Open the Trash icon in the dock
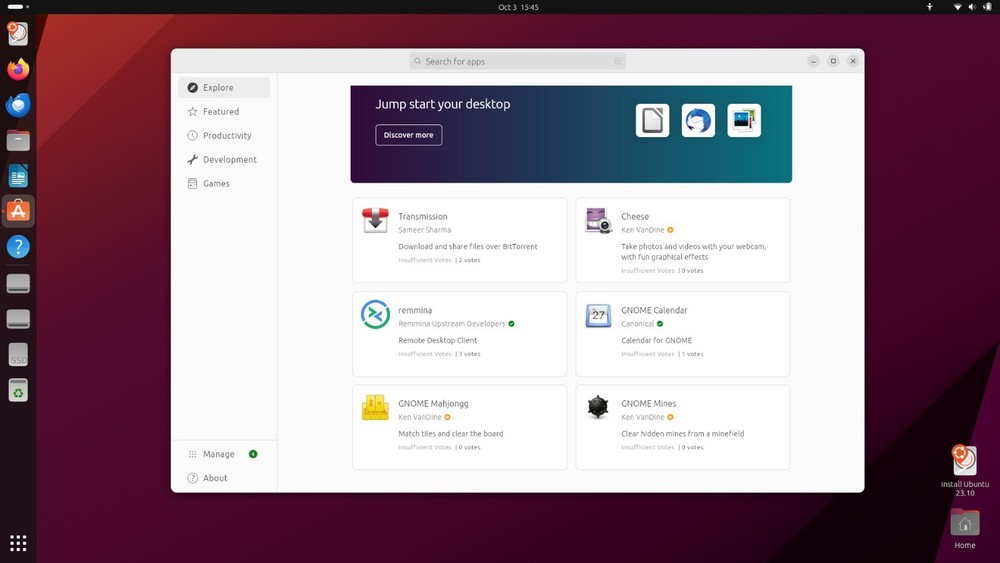Image resolution: width=1000 pixels, height=563 pixels. (x=18, y=390)
